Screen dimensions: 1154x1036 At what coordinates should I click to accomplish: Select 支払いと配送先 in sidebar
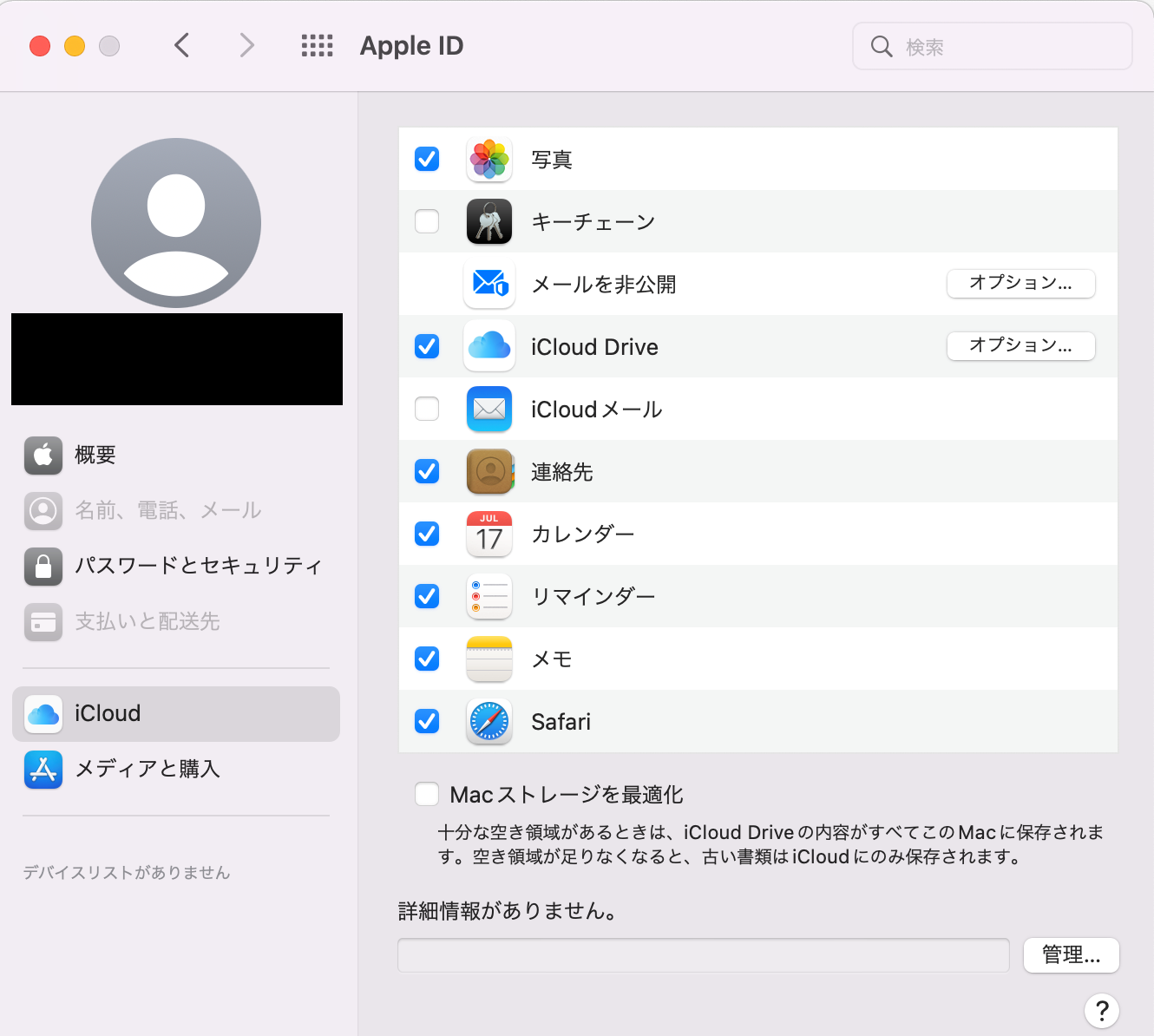coord(176,622)
